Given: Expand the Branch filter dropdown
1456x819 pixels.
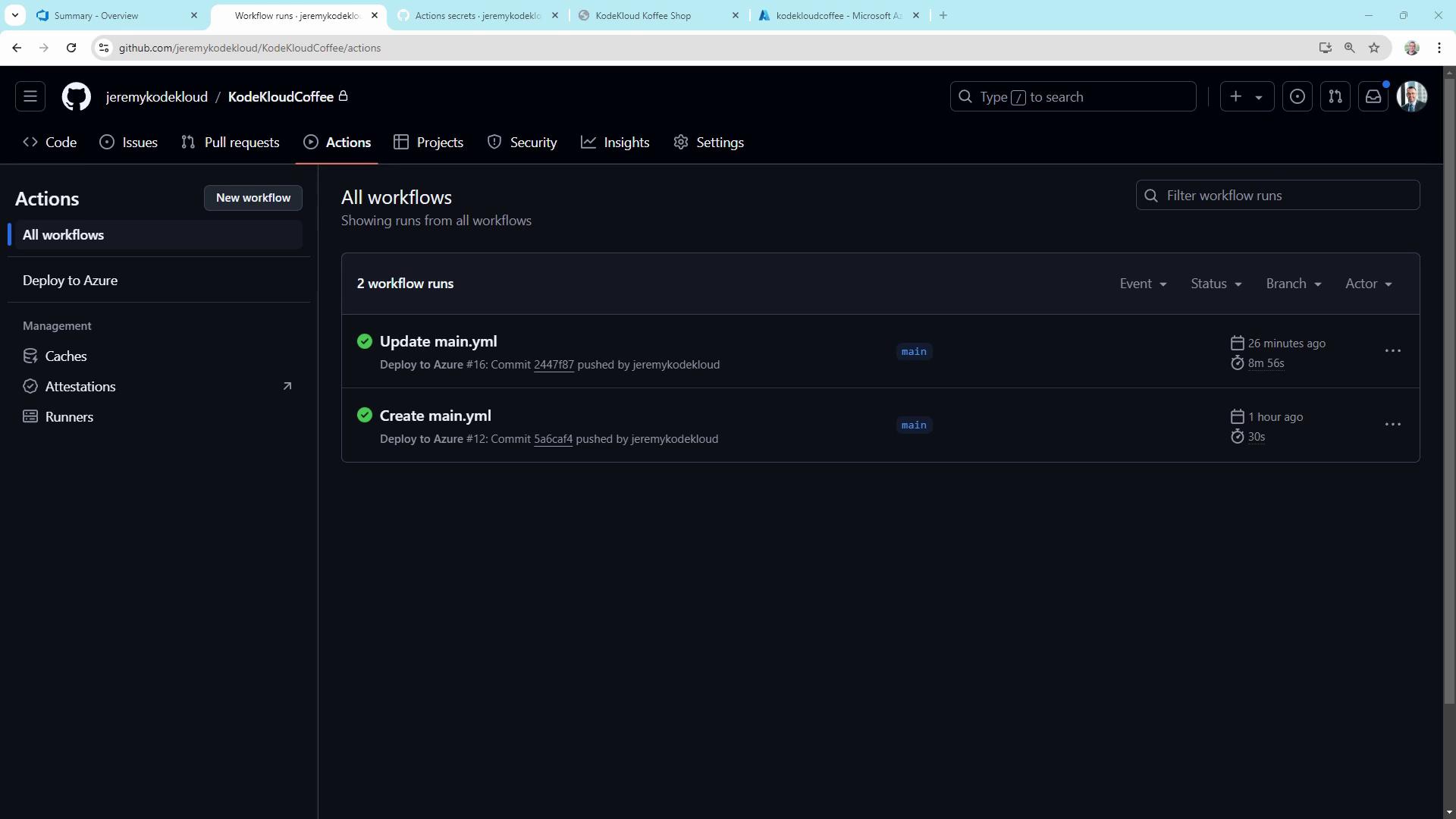Looking at the screenshot, I should click(1294, 284).
